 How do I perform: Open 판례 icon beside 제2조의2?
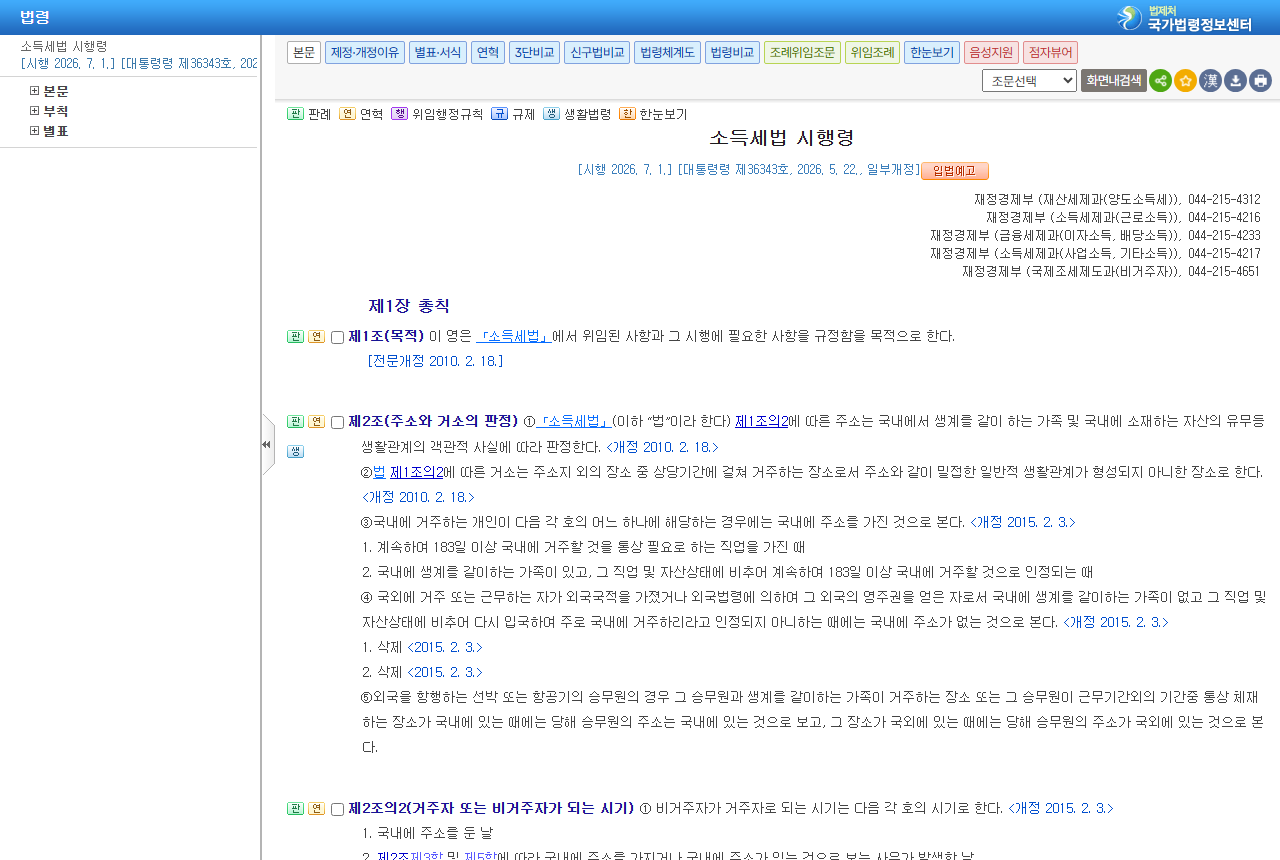295,809
